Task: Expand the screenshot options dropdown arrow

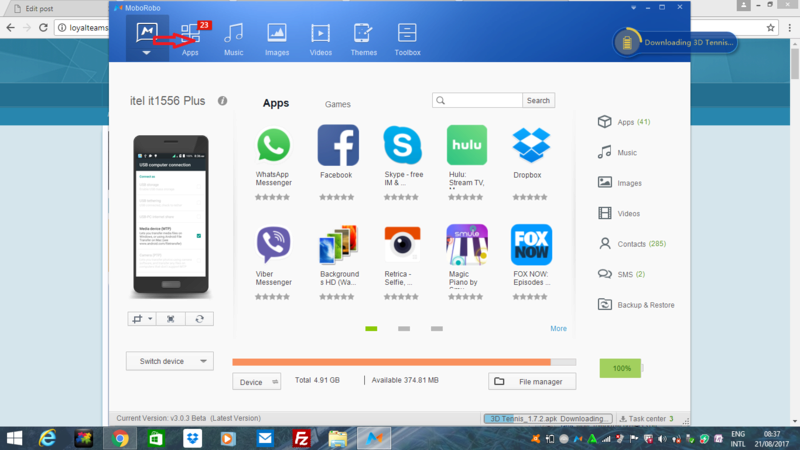Action: tap(150, 319)
